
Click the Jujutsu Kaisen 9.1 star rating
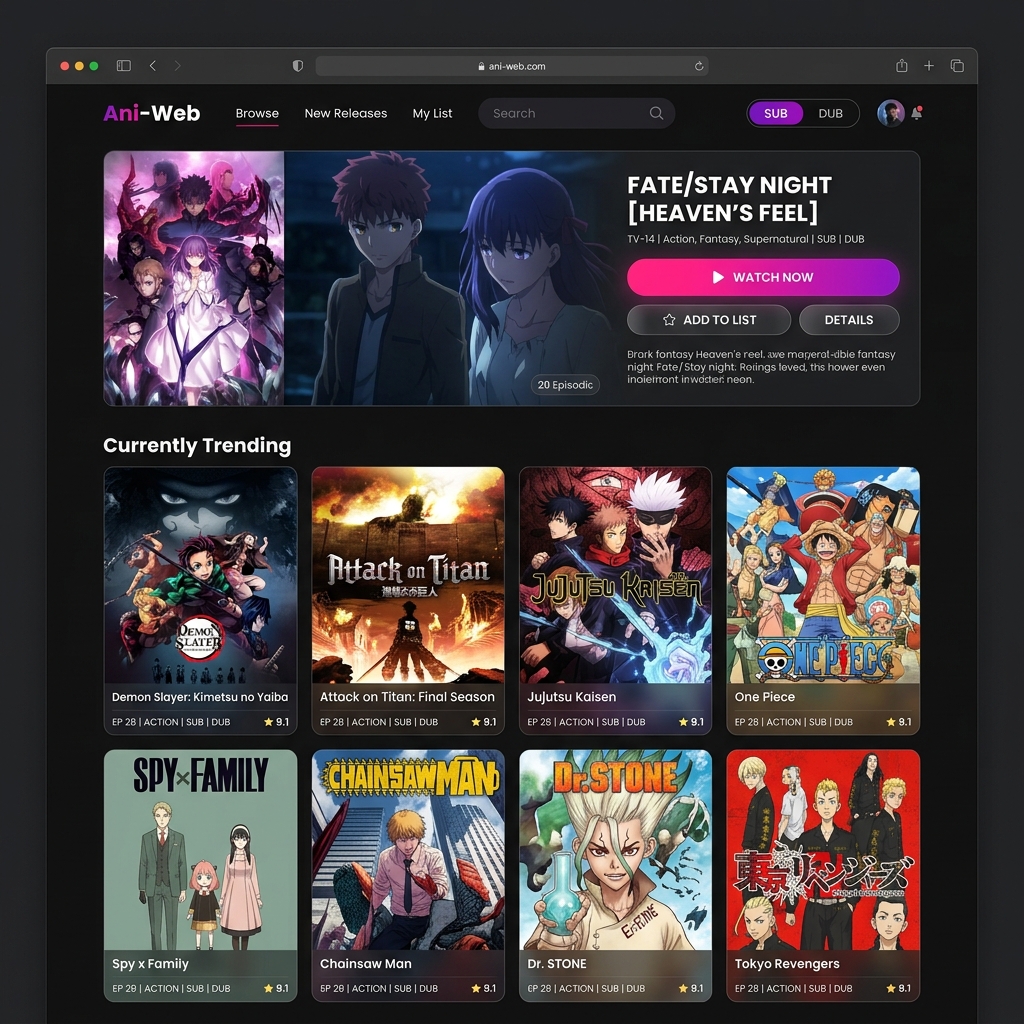click(691, 722)
